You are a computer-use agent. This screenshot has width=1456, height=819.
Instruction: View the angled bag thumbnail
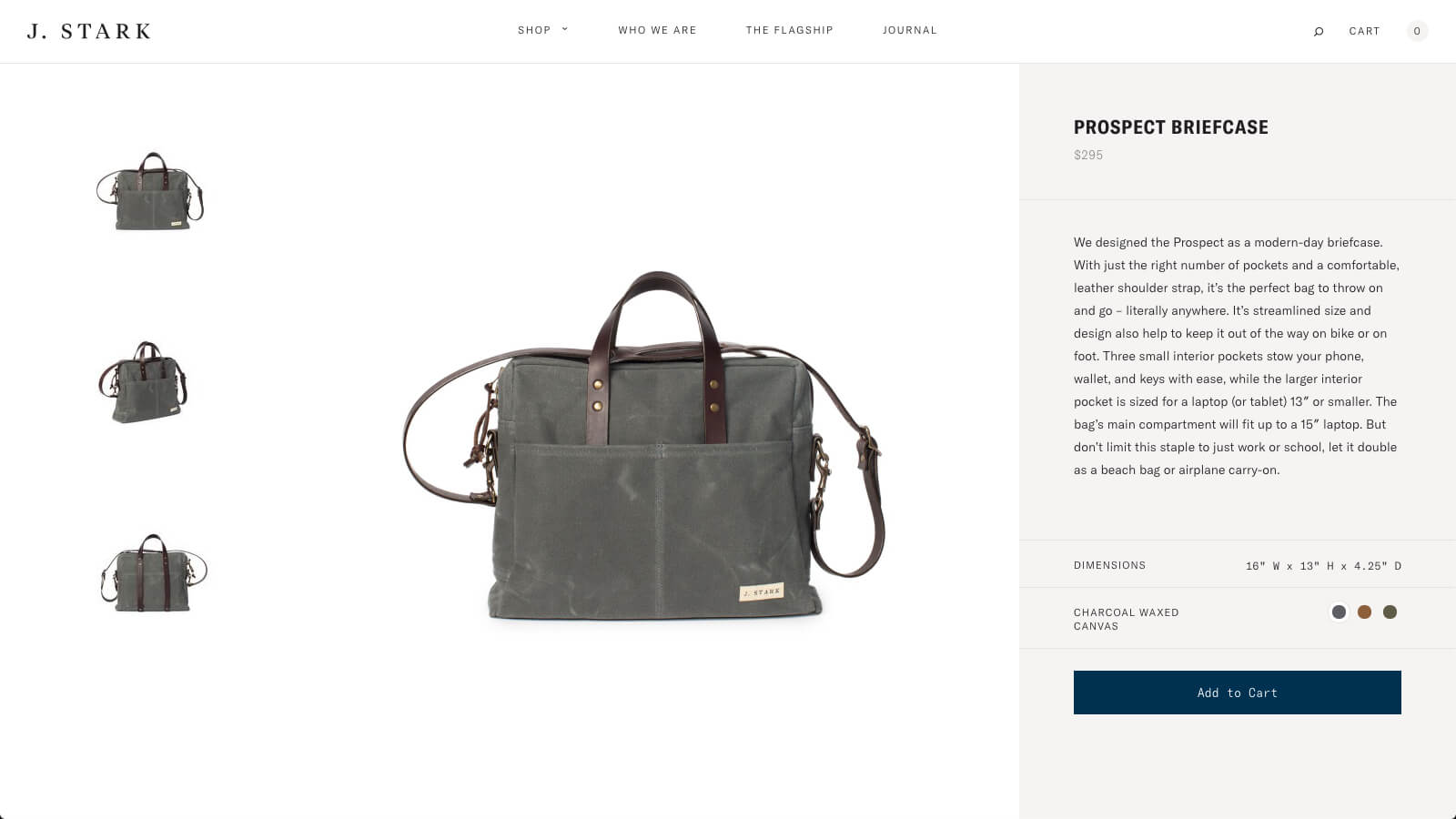tap(144, 382)
